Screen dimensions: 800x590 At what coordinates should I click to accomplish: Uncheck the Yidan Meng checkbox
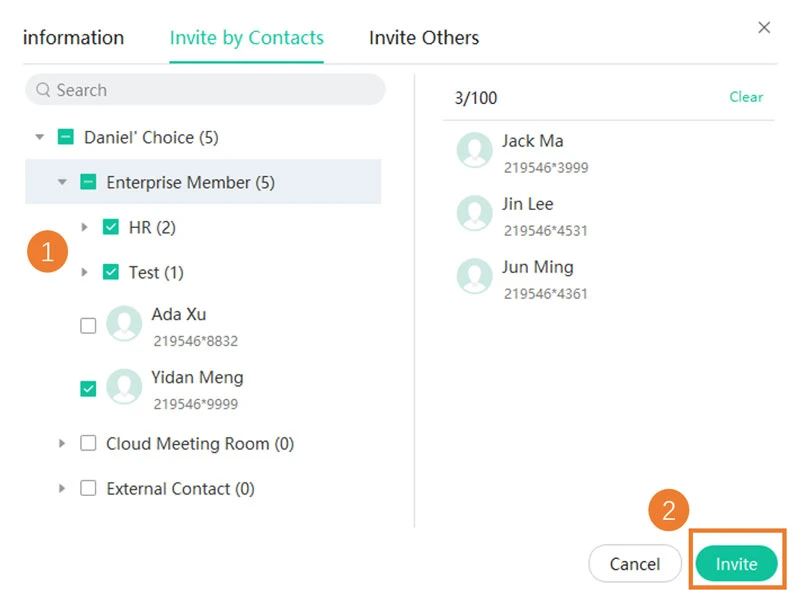tap(88, 388)
